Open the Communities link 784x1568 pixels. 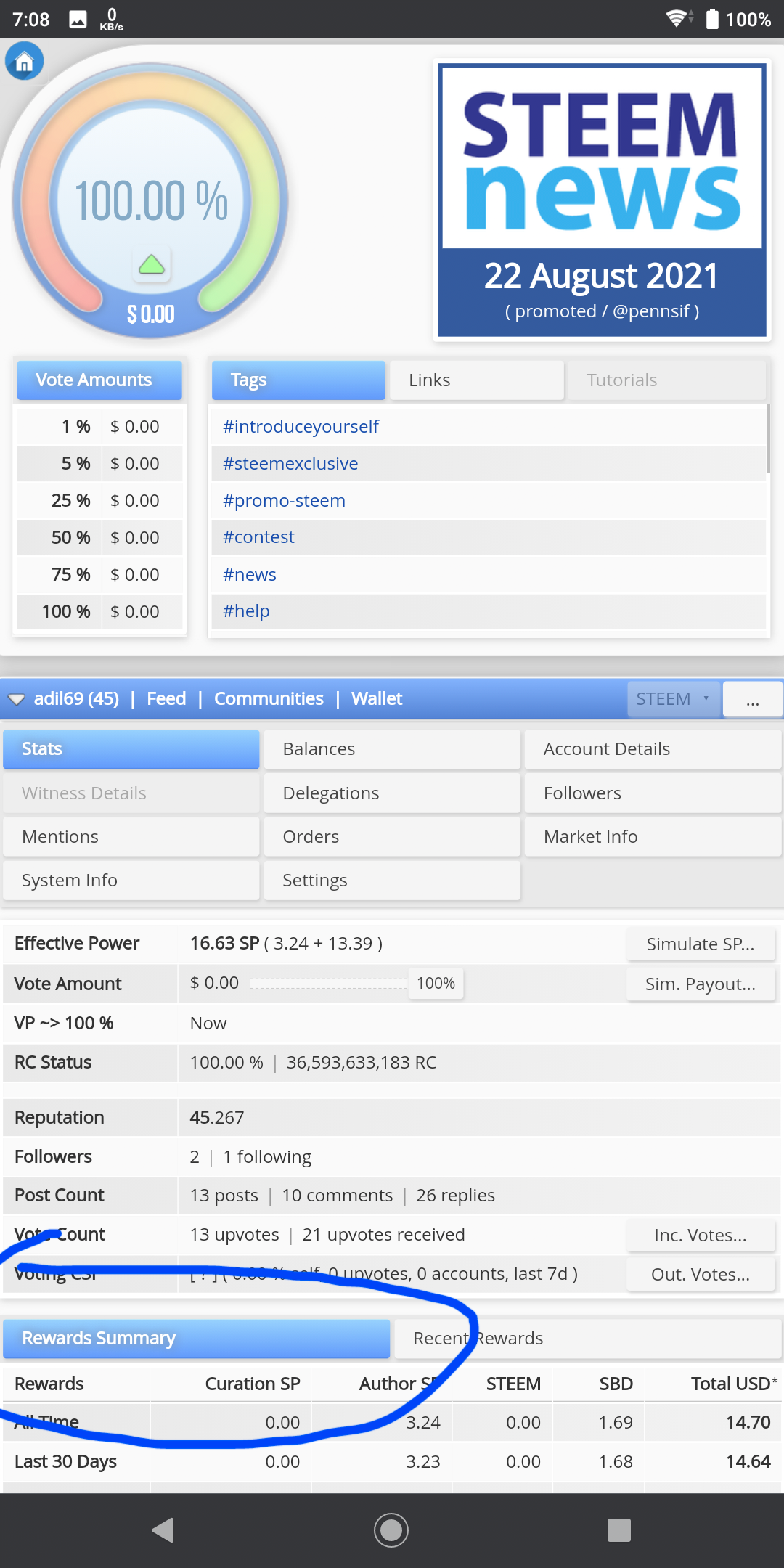269,698
